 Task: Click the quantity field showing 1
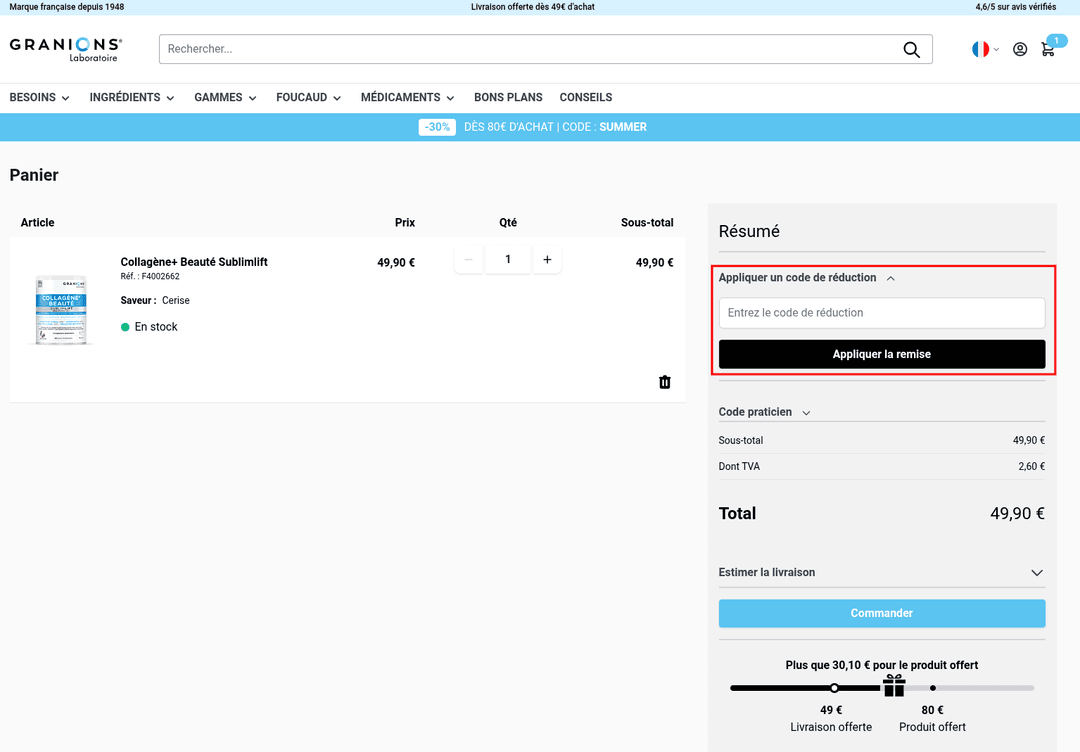508,260
